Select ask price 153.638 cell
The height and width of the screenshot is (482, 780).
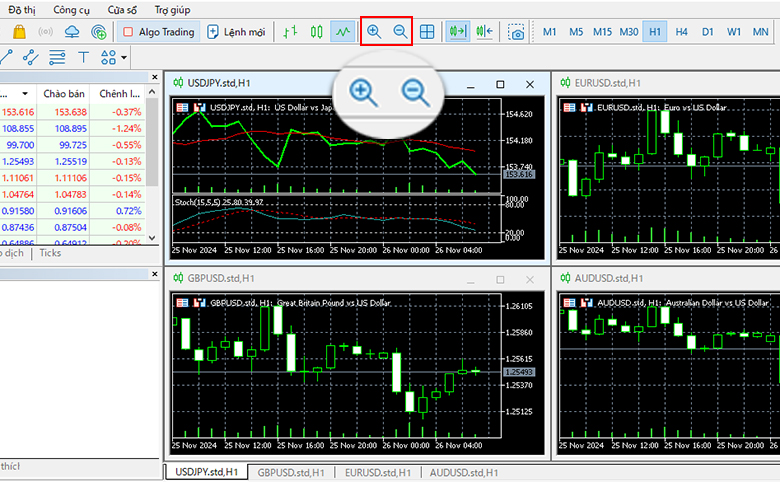(64, 112)
